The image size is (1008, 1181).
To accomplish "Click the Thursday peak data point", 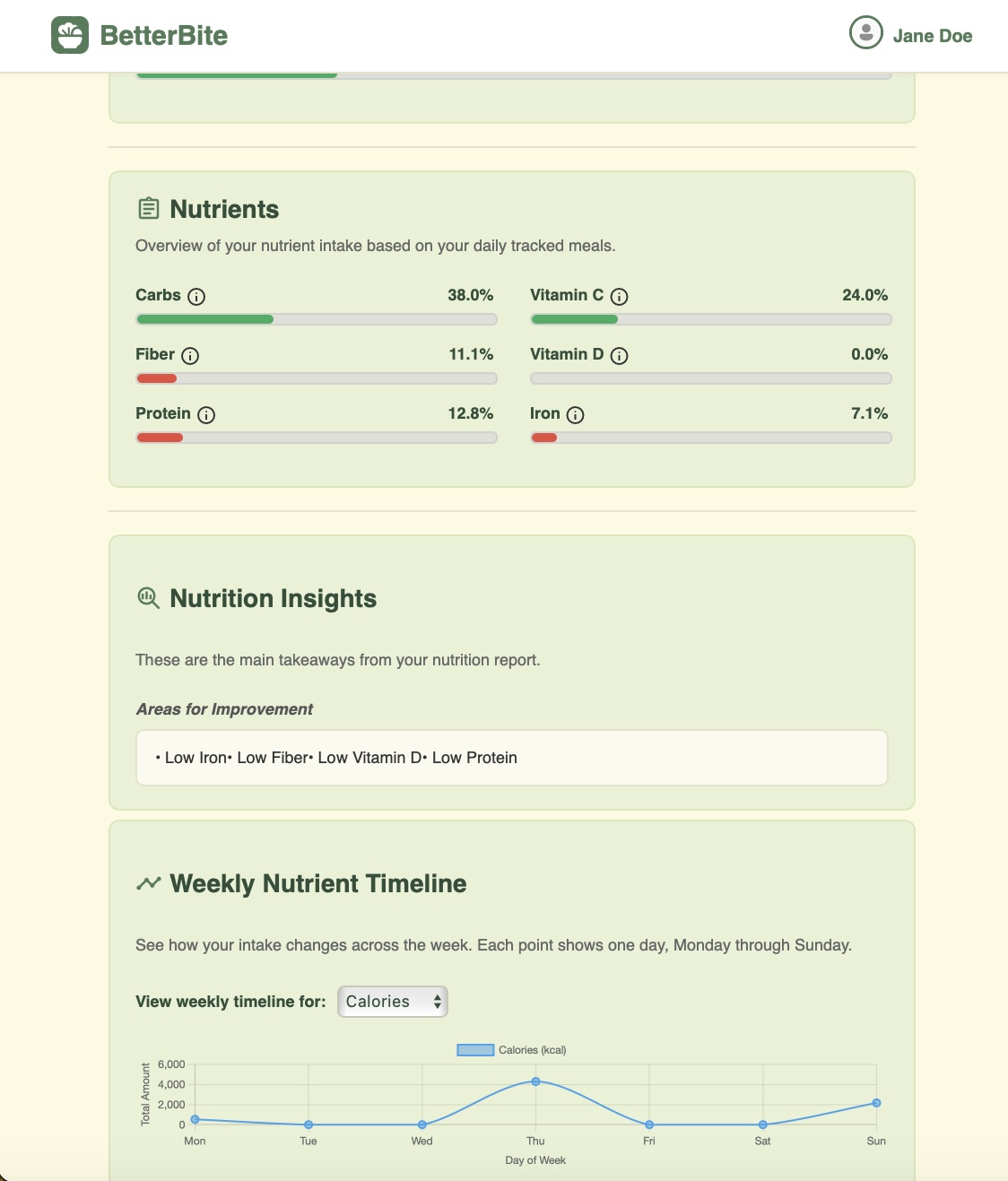I will pos(534,1081).
